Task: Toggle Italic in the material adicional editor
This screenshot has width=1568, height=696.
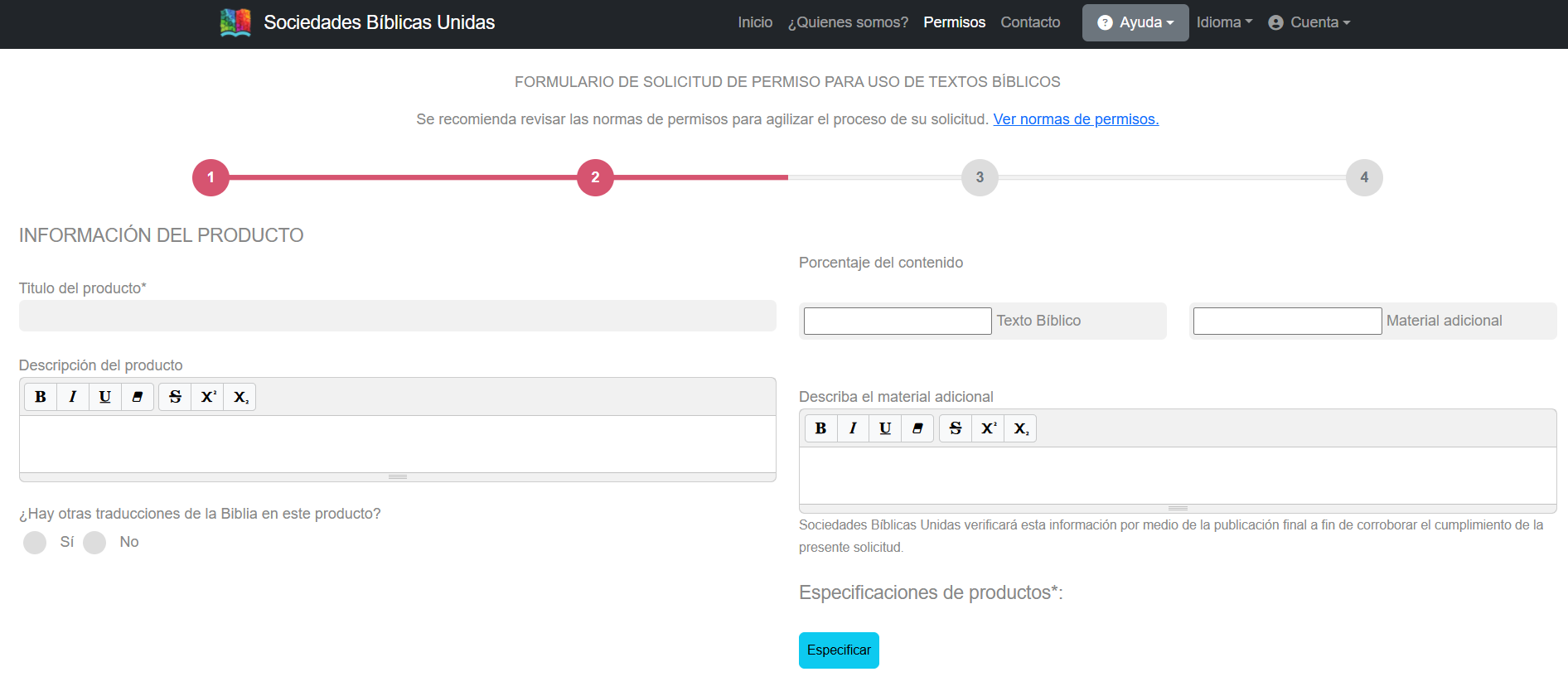Action: (853, 428)
